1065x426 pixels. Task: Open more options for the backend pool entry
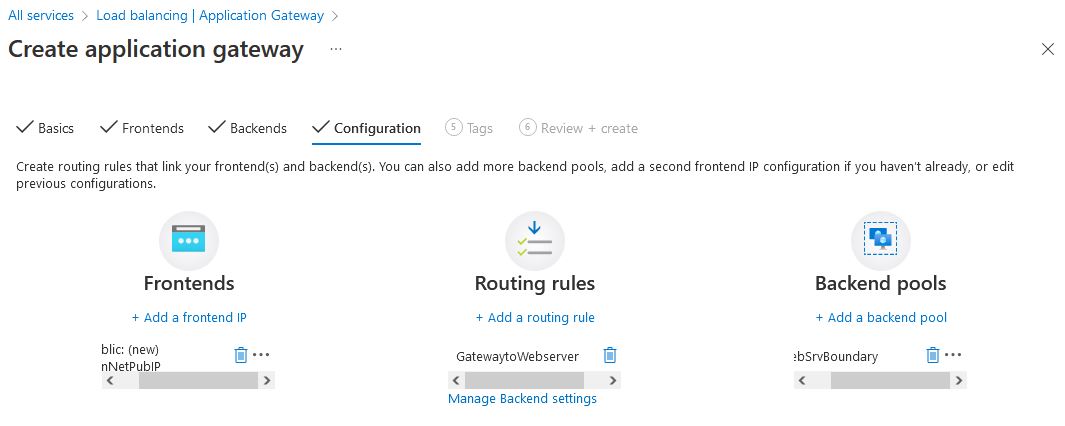pos(953,355)
